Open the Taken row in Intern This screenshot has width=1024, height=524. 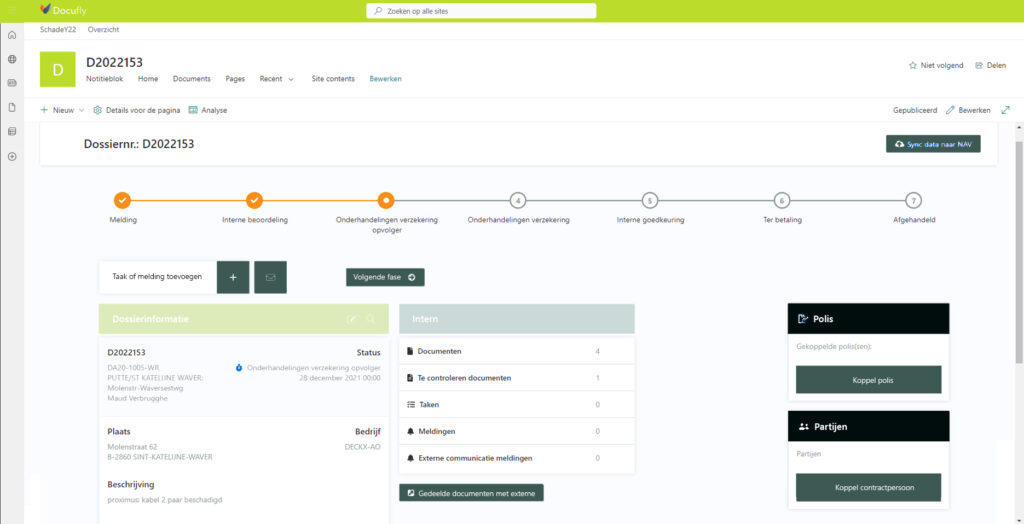[517, 405]
